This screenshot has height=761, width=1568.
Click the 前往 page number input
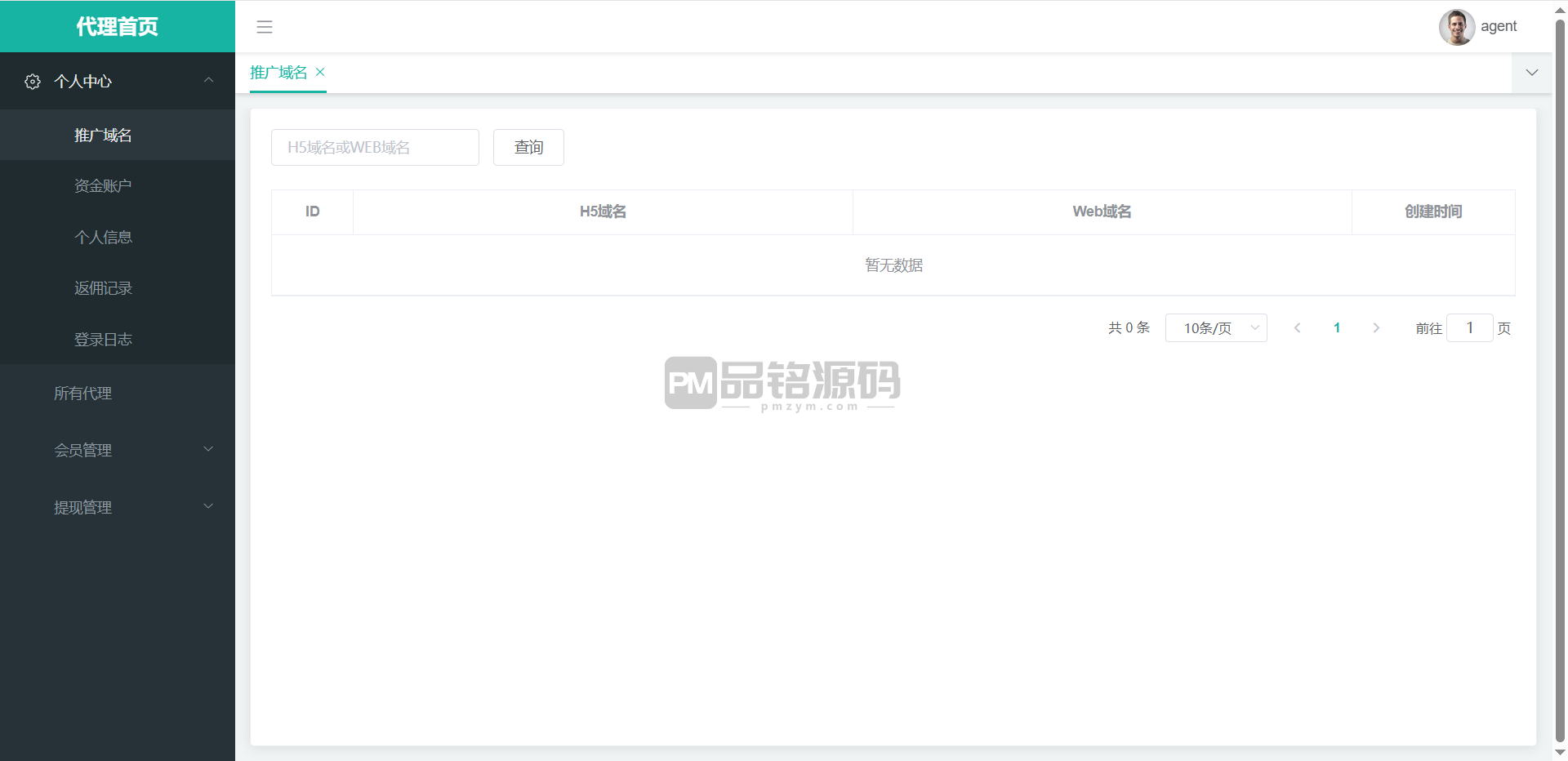[x=1470, y=327]
